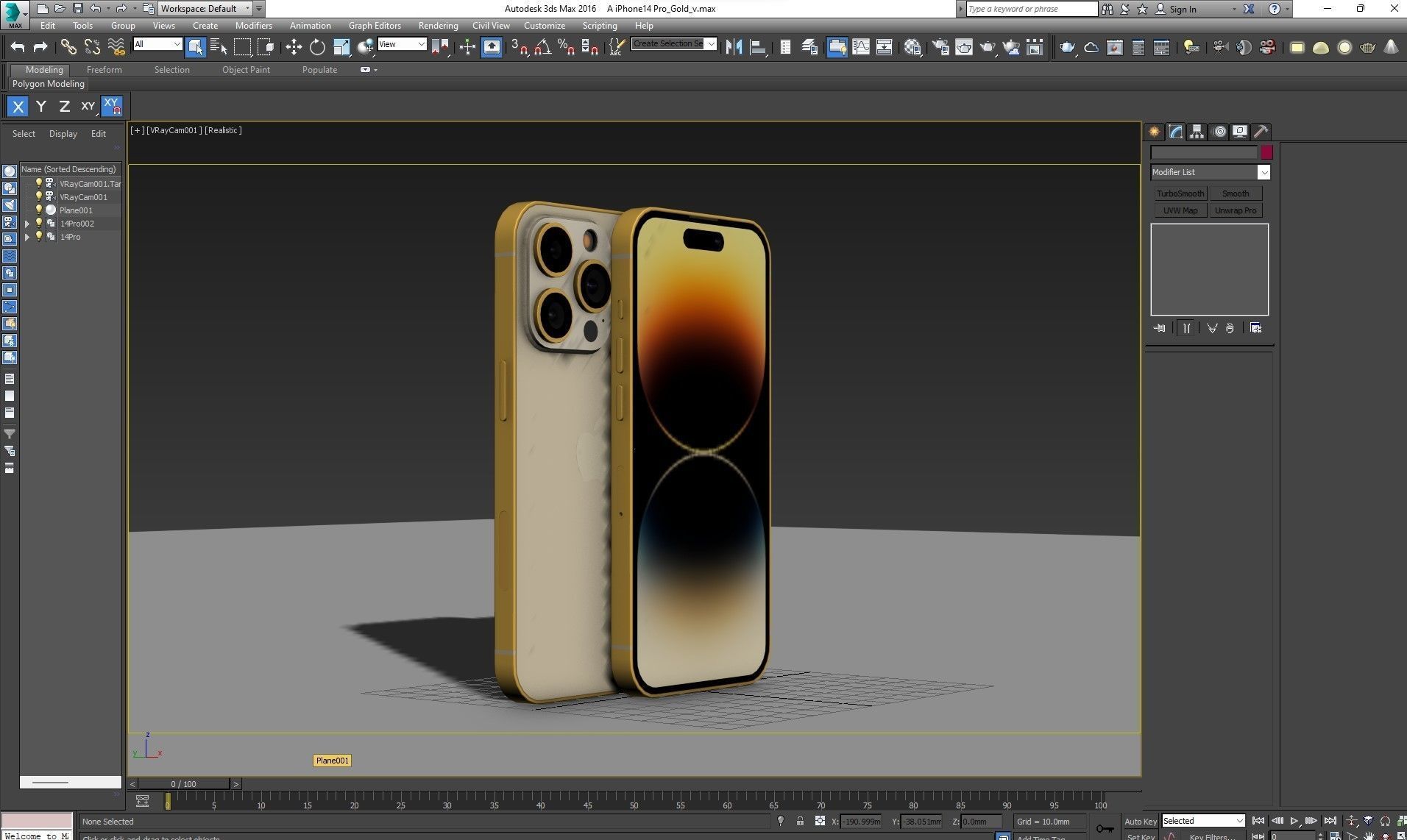The width and height of the screenshot is (1407, 840).
Task: Open the Rendered Frame Window icon
Action: tap(964, 47)
